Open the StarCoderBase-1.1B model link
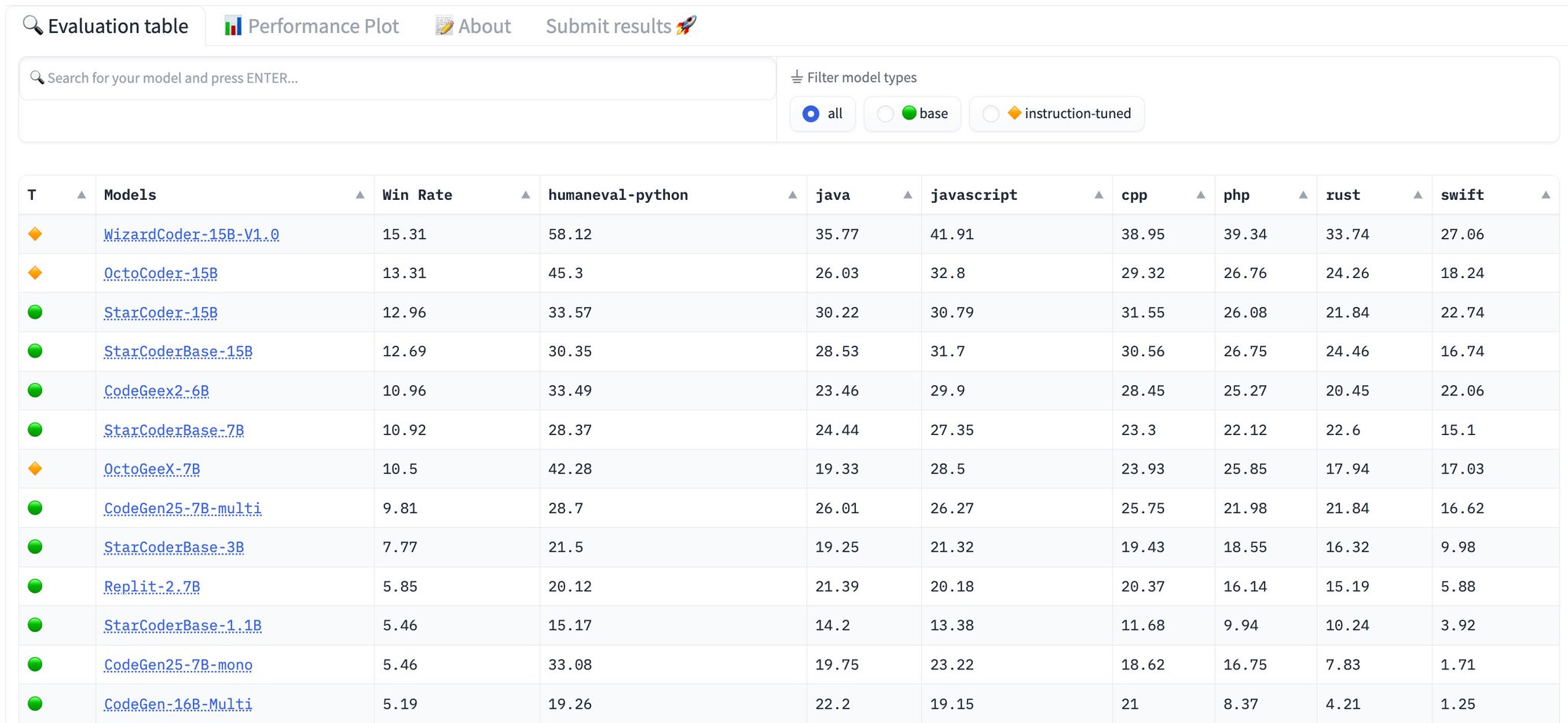1568x723 pixels. point(183,626)
